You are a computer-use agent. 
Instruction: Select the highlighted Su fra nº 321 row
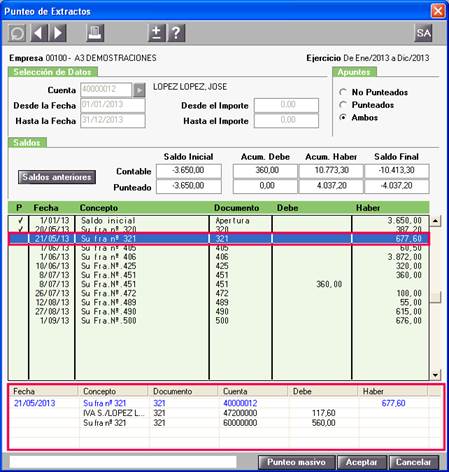pyautogui.click(x=219, y=239)
